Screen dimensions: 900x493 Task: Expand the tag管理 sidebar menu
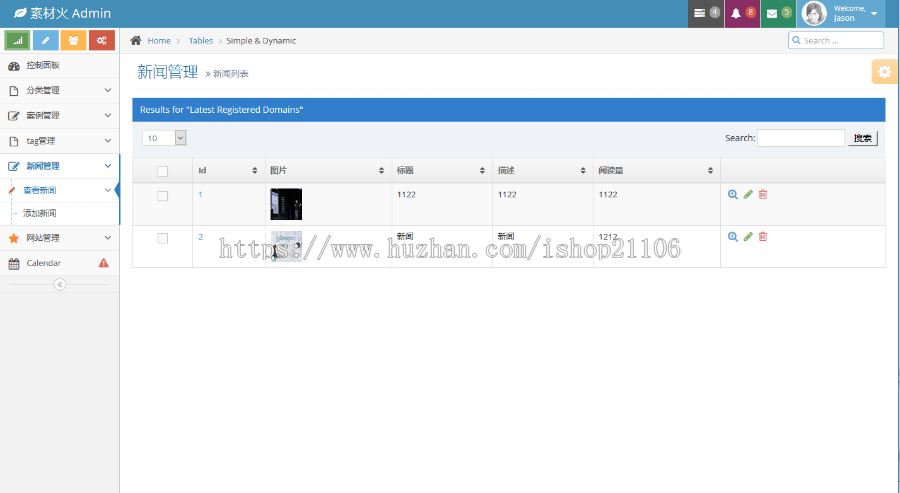pos(60,141)
